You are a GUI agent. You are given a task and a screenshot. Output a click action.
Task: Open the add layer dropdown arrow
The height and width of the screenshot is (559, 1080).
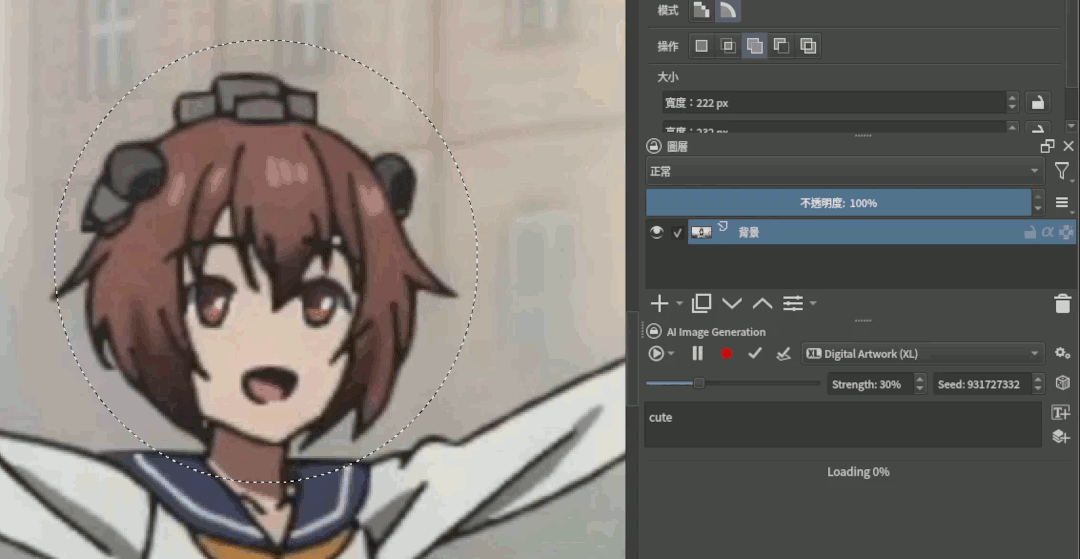(x=680, y=303)
